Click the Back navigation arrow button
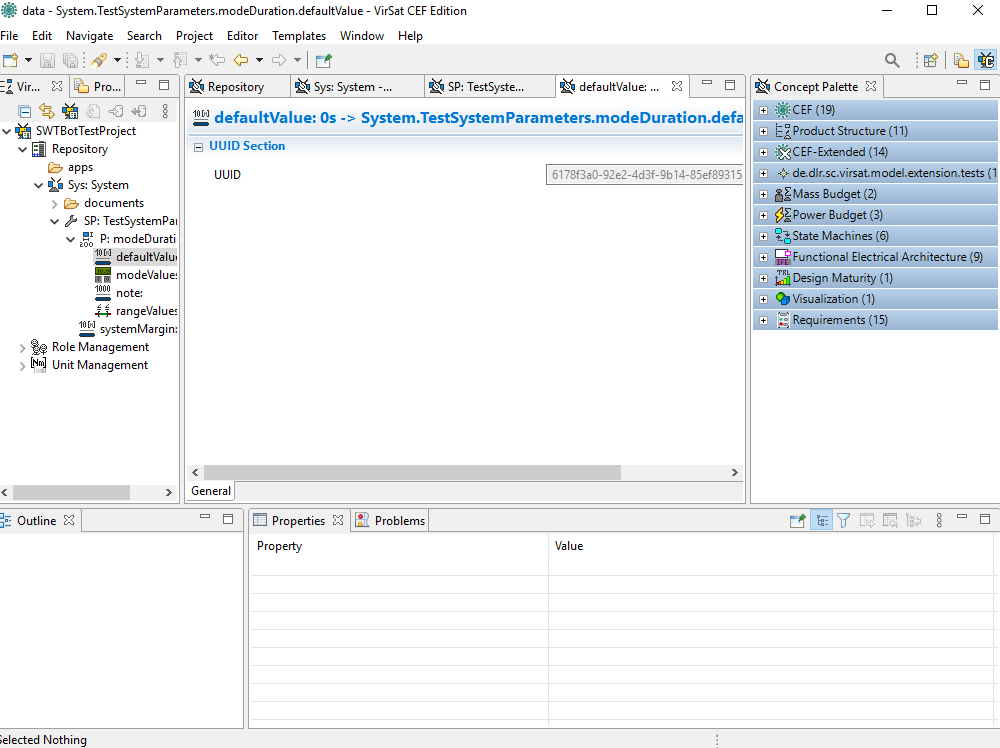 (243, 60)
